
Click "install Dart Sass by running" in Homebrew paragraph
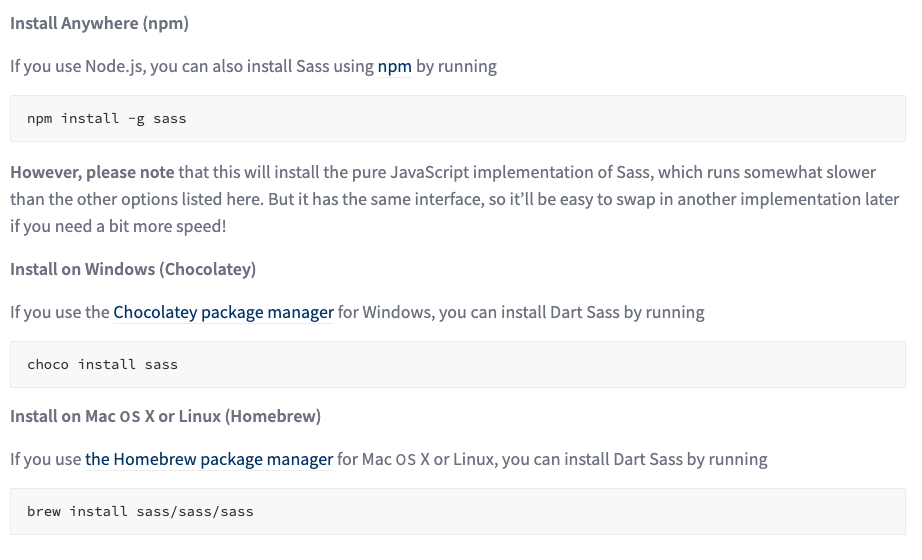(666, 459)
